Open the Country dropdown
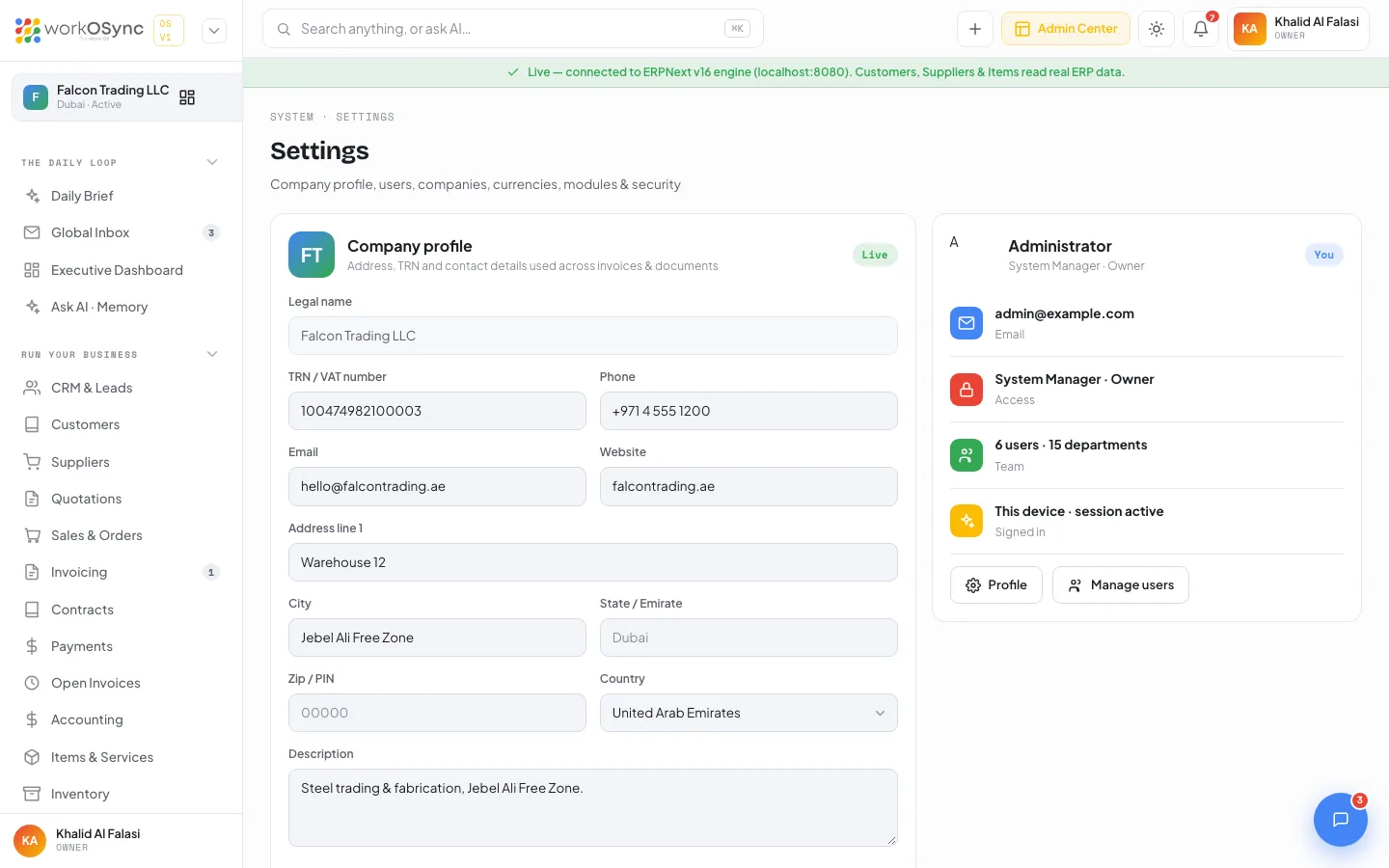Viewport: 1389px width, 868px height. pyautogui.click(x=749, y=713)
